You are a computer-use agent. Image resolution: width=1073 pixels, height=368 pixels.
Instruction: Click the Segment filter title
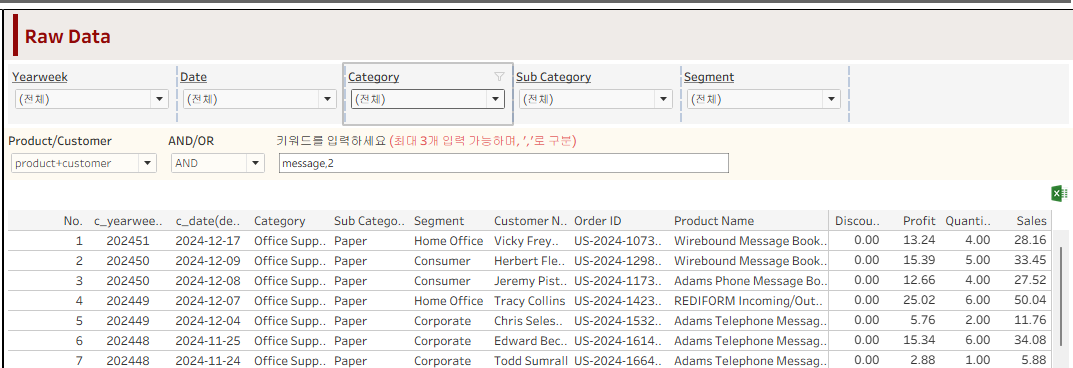[709, 77]
